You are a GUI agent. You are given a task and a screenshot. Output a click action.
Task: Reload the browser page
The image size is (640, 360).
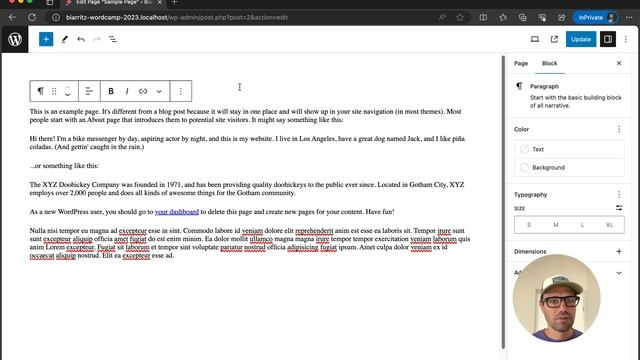[32, 17]
